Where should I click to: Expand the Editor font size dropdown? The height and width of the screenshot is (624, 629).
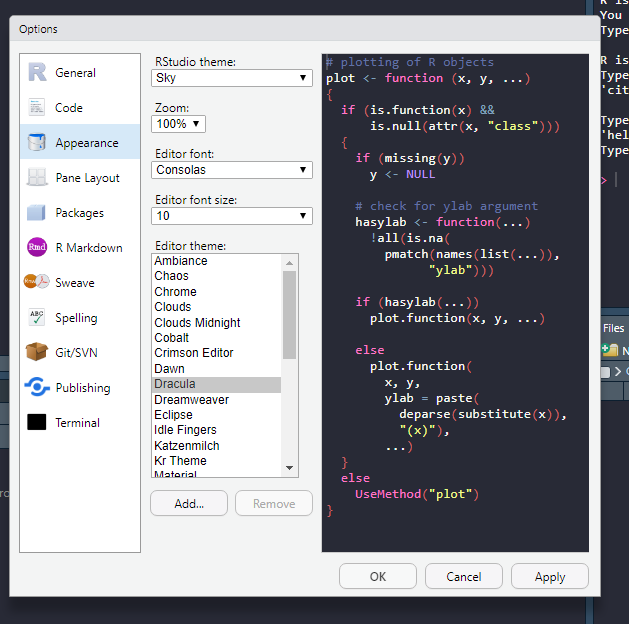232,216
